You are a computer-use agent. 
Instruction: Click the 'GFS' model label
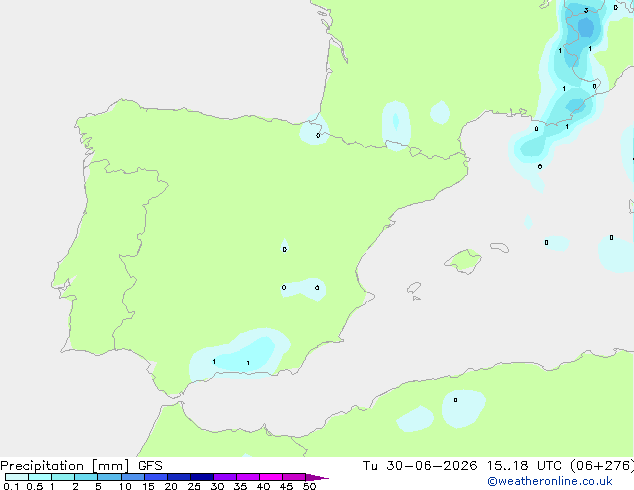click(x=150, y=466)
